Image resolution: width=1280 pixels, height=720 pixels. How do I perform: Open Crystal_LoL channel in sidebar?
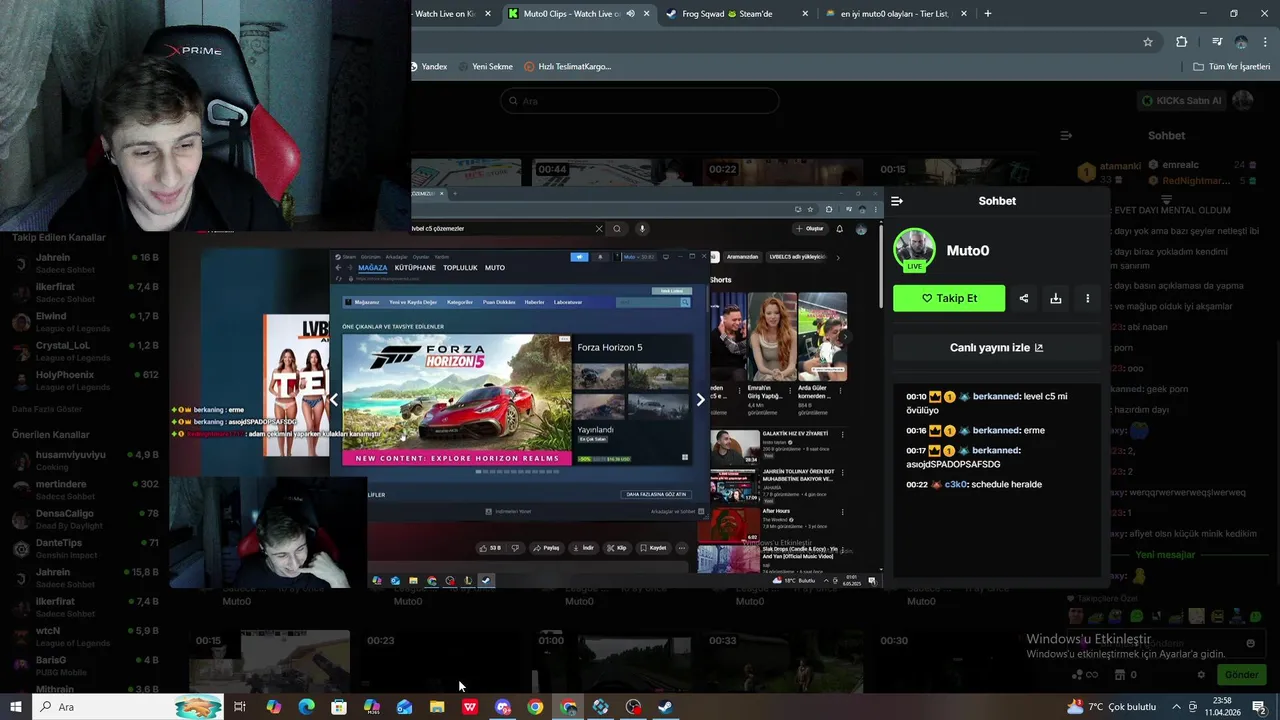(85, 351)
